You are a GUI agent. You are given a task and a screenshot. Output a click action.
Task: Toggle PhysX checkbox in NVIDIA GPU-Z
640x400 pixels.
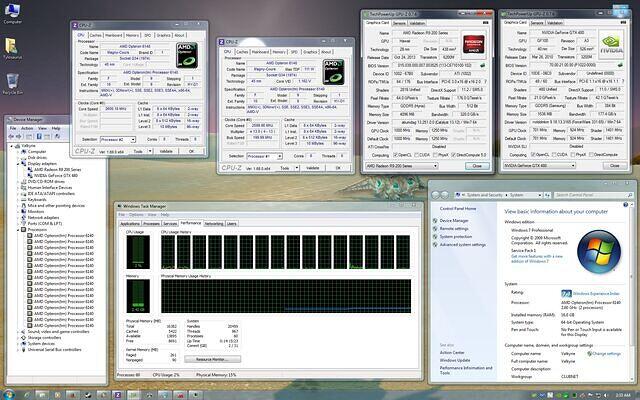(x=573, y=155)
